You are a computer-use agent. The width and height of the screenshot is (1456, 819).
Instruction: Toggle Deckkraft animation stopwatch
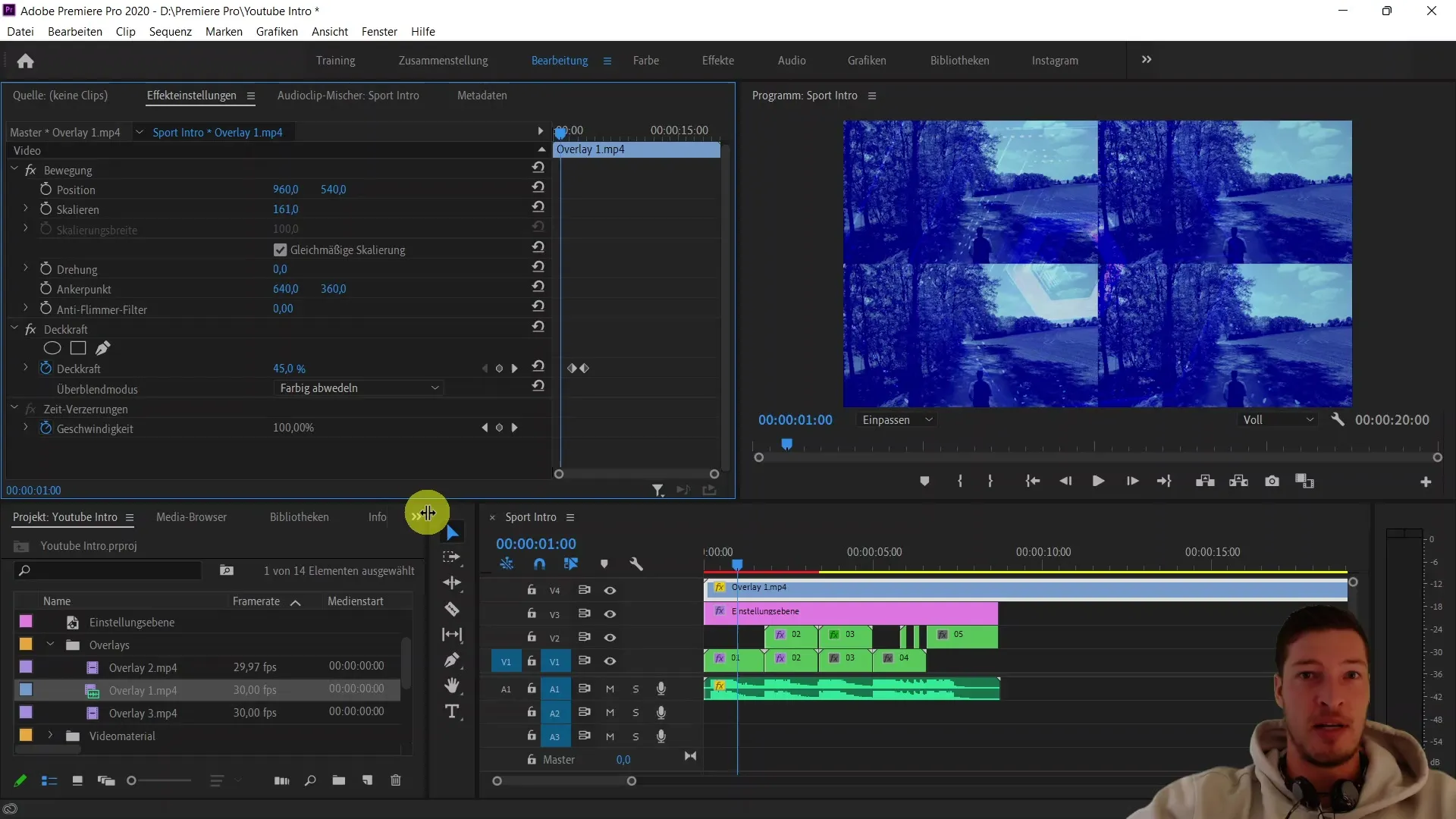coord(45,368)
